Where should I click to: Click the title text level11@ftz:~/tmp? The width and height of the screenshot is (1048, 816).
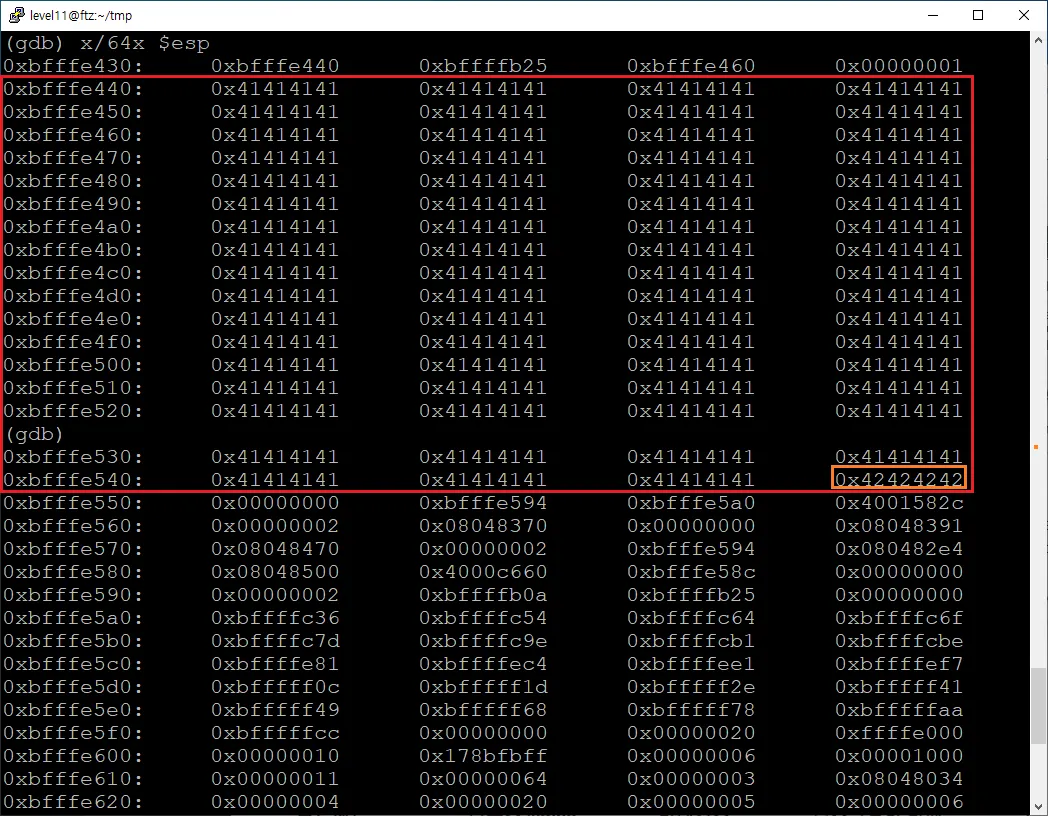[81, 15]
